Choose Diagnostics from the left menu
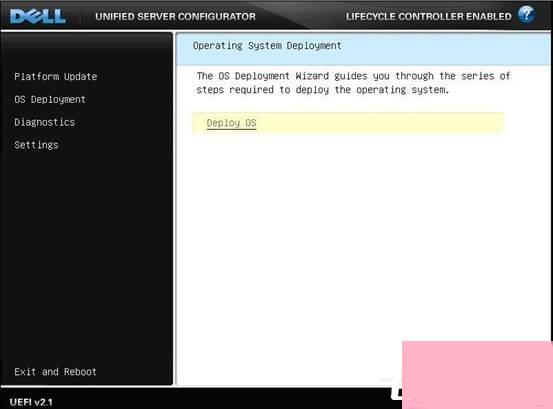The width and height of the screenshot is (553, 409). point(44,122)
